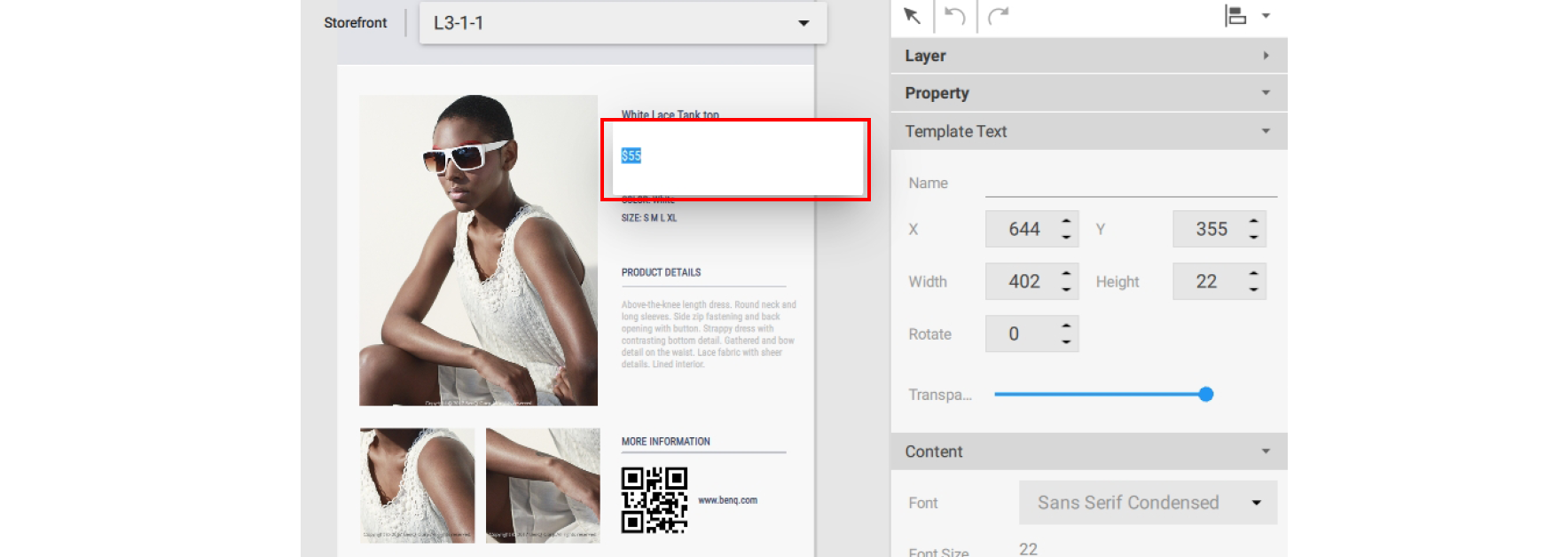Open the align objects tool
This screenshot has width=1568, height=557.
[1235, 16]
